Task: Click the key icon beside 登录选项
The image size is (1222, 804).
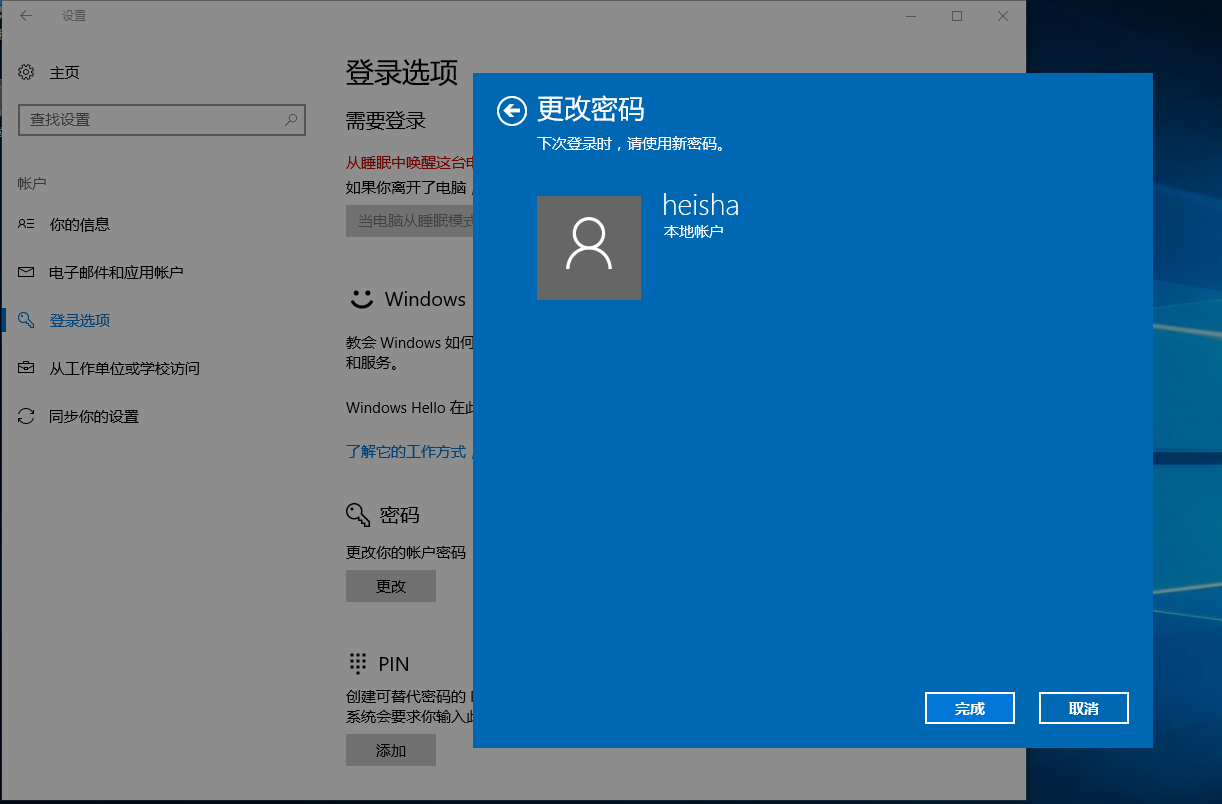Action: point(27,320)
